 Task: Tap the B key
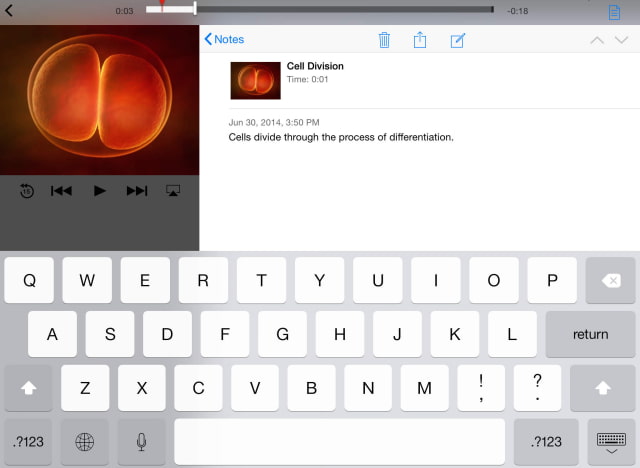click(x=311, y=388)
